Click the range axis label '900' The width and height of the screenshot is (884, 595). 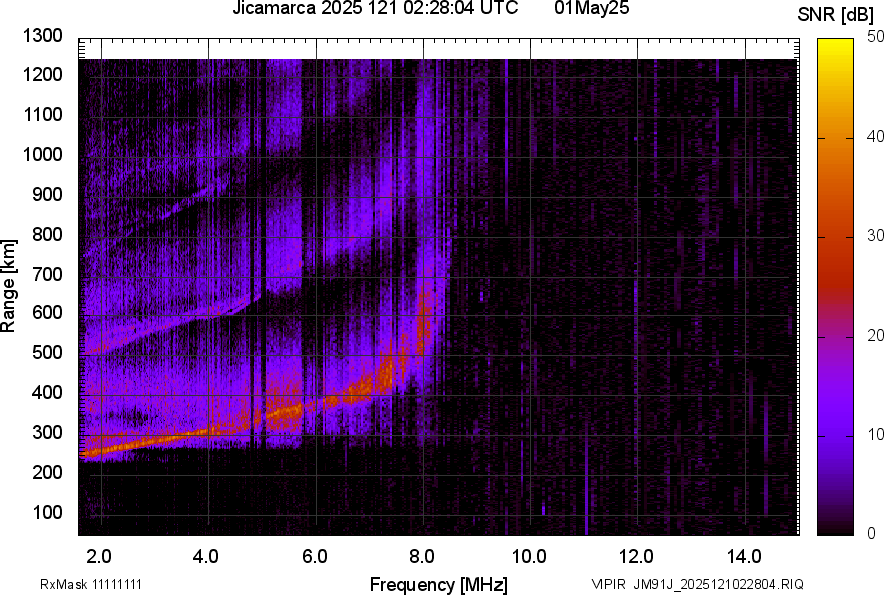47,194
